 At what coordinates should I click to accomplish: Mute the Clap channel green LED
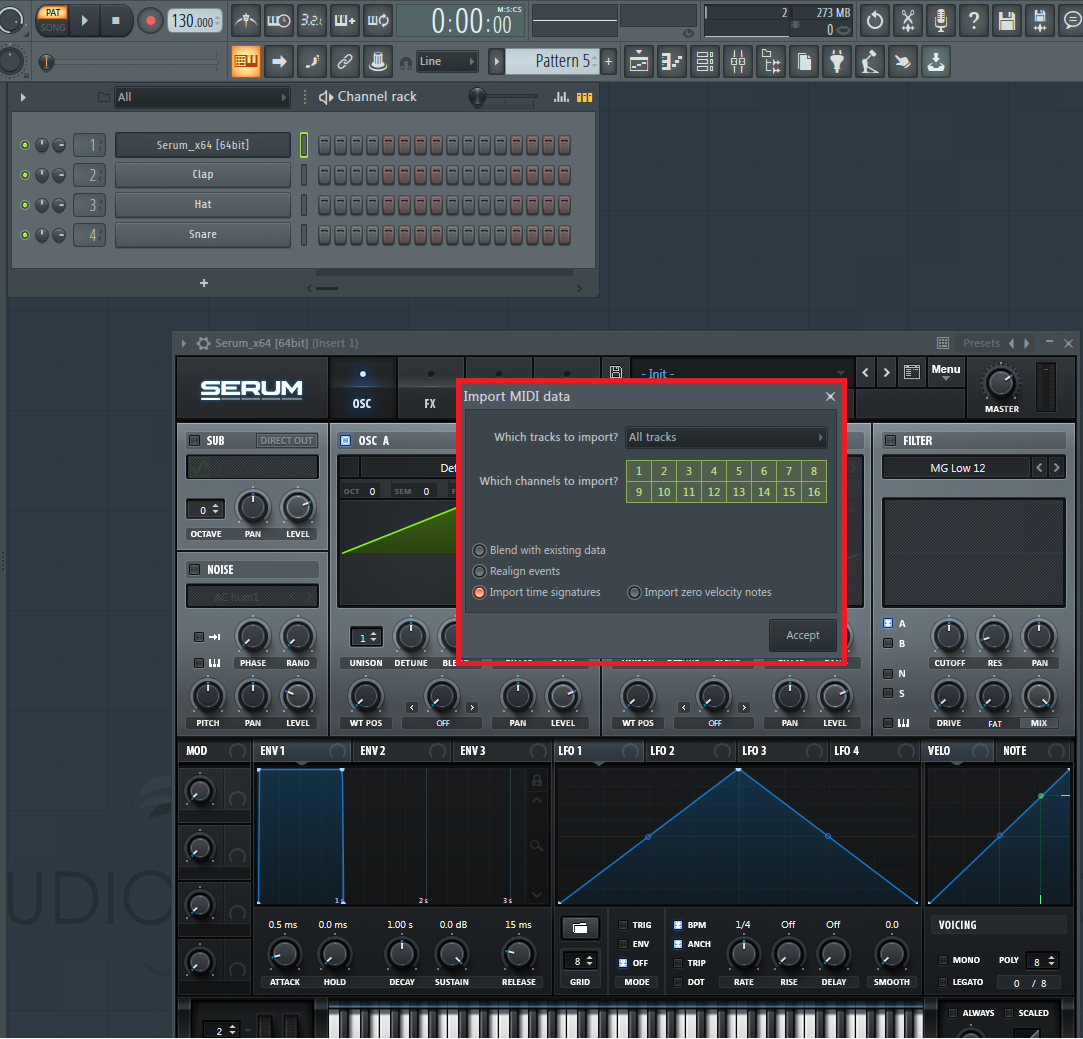point(25,175)
